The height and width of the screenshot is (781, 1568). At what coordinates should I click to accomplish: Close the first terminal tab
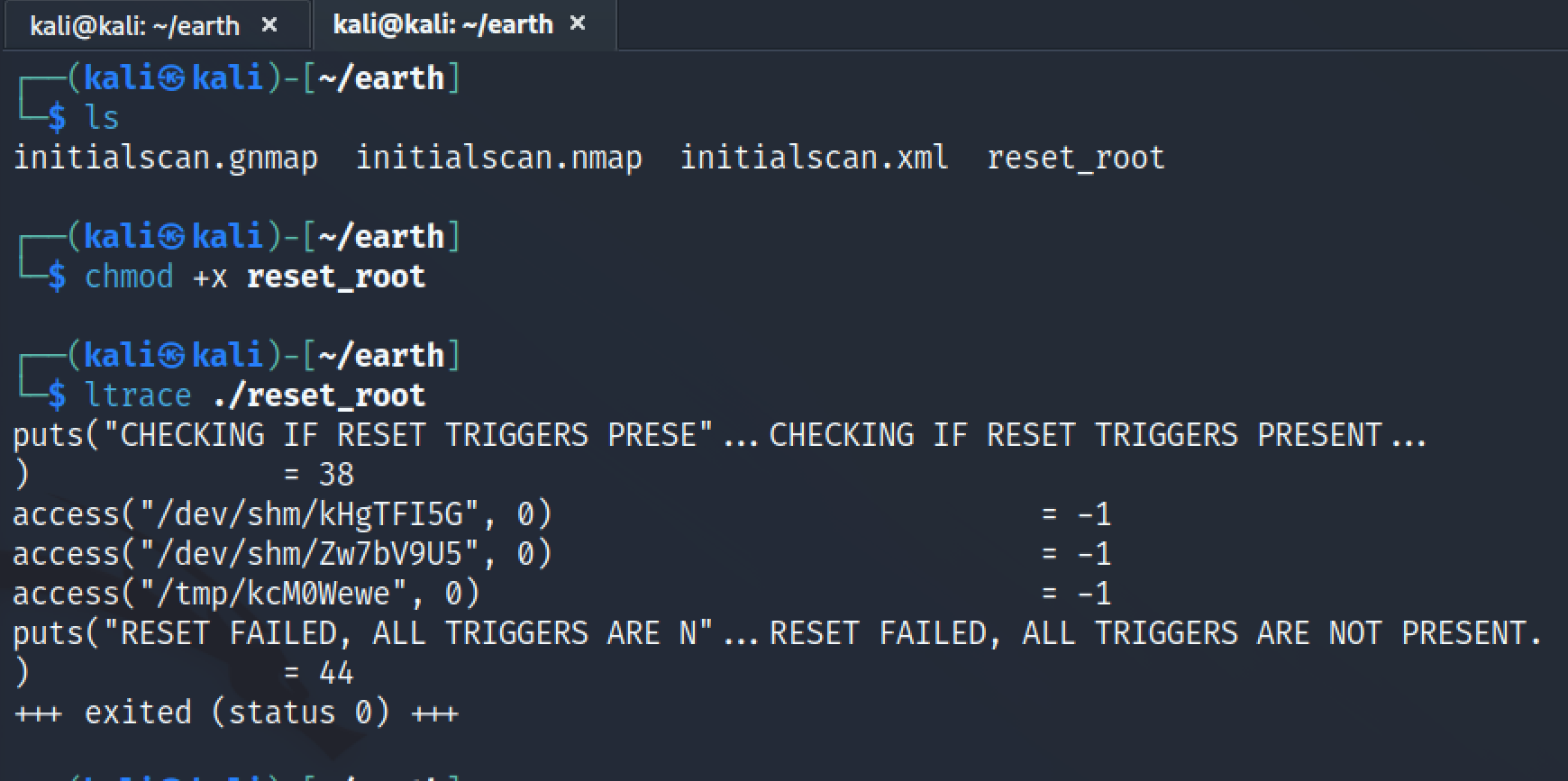click(269, 25)
